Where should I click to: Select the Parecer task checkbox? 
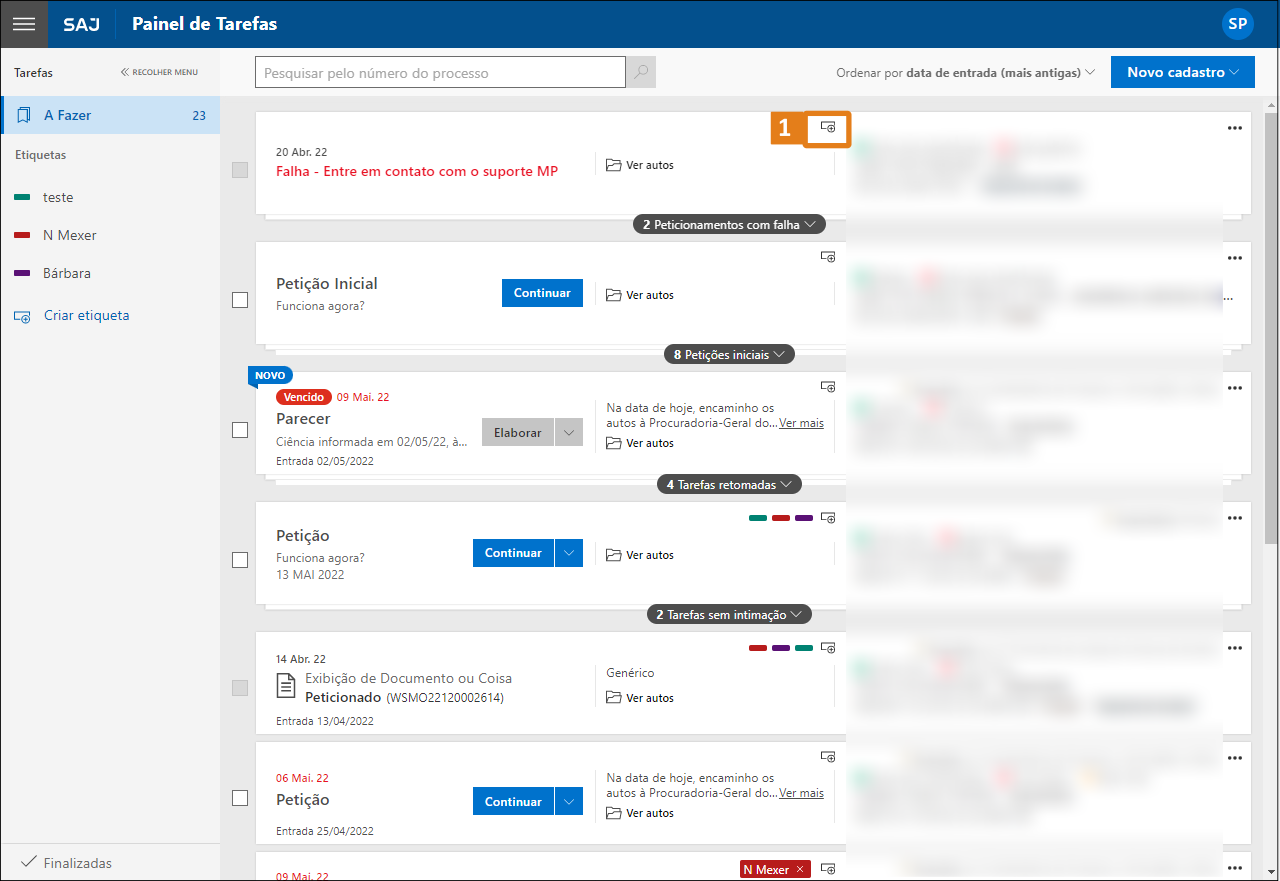point(240,430)
